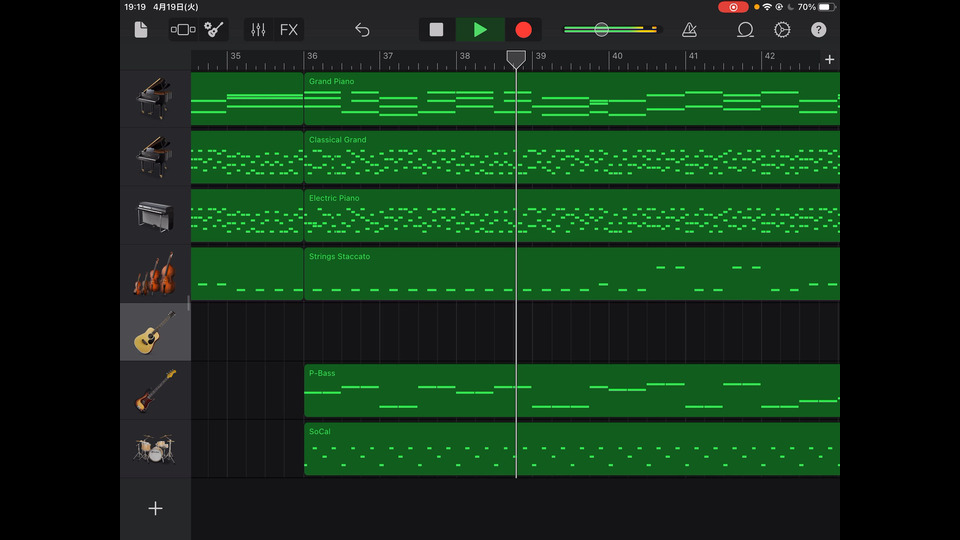Screen dimensions: 960x540
Task: Open the FX panel
Action: (x=289, y=30)
